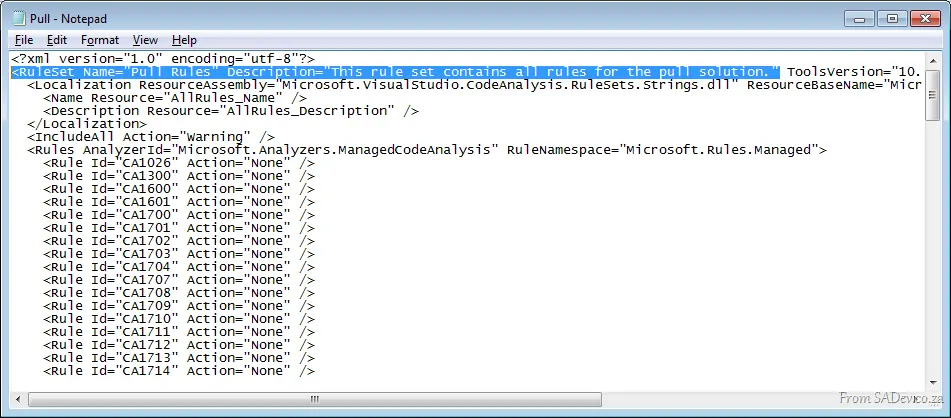
Task: Close the Pull - Notepad window
Action: [924, 19]
